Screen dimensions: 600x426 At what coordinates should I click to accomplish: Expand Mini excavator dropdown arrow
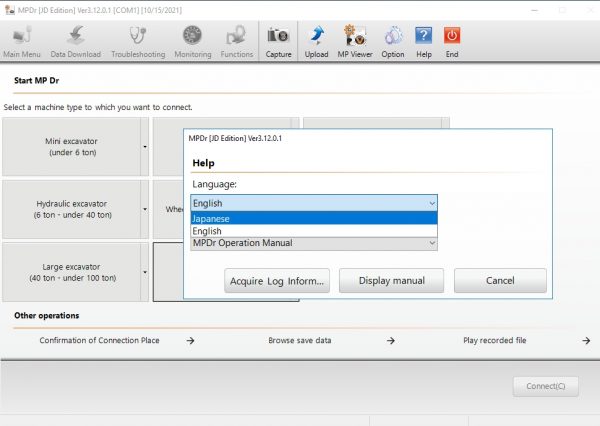click(145, 147)
